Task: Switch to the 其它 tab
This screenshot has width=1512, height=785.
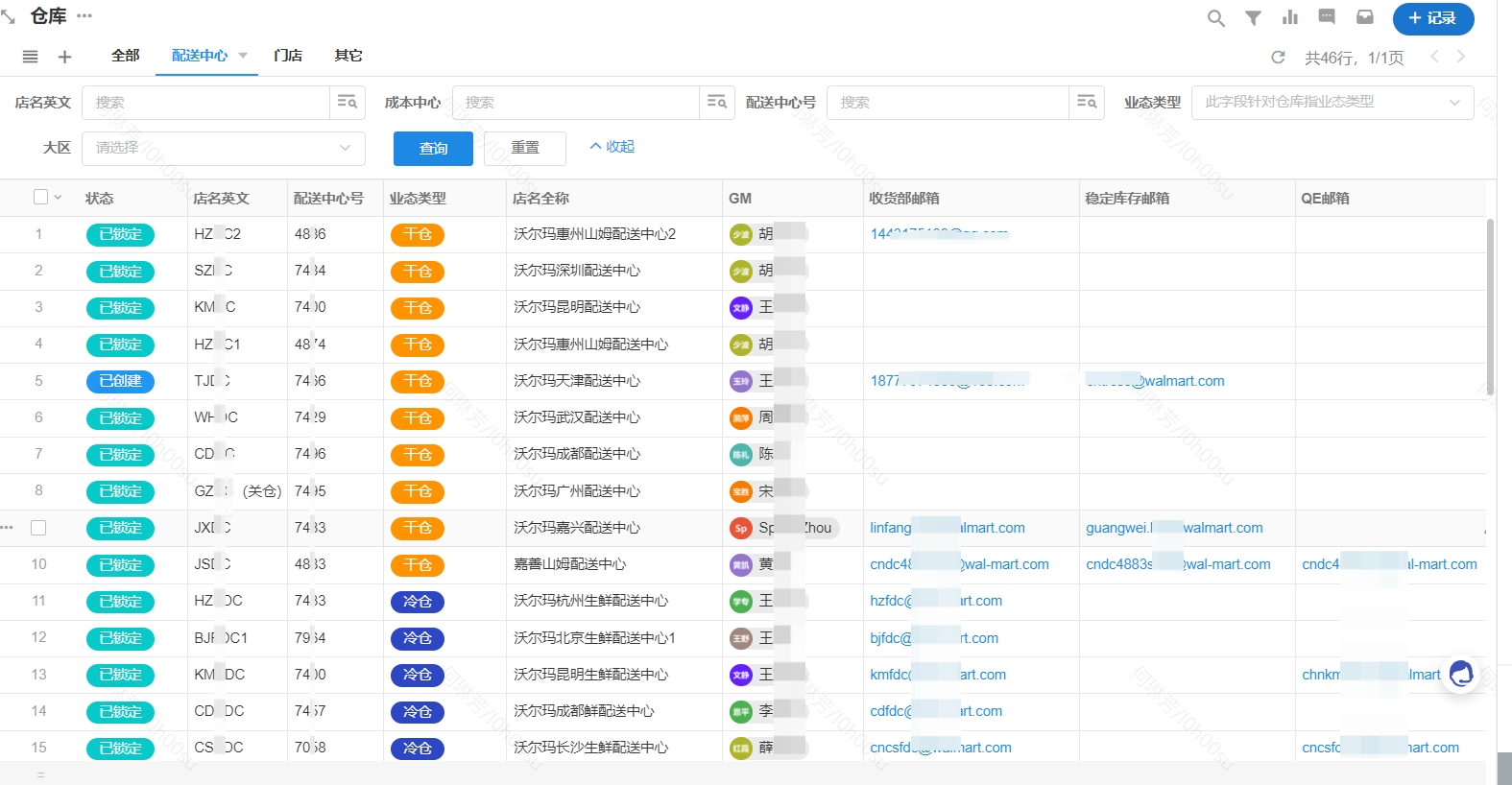Action: tap(348, 56)
